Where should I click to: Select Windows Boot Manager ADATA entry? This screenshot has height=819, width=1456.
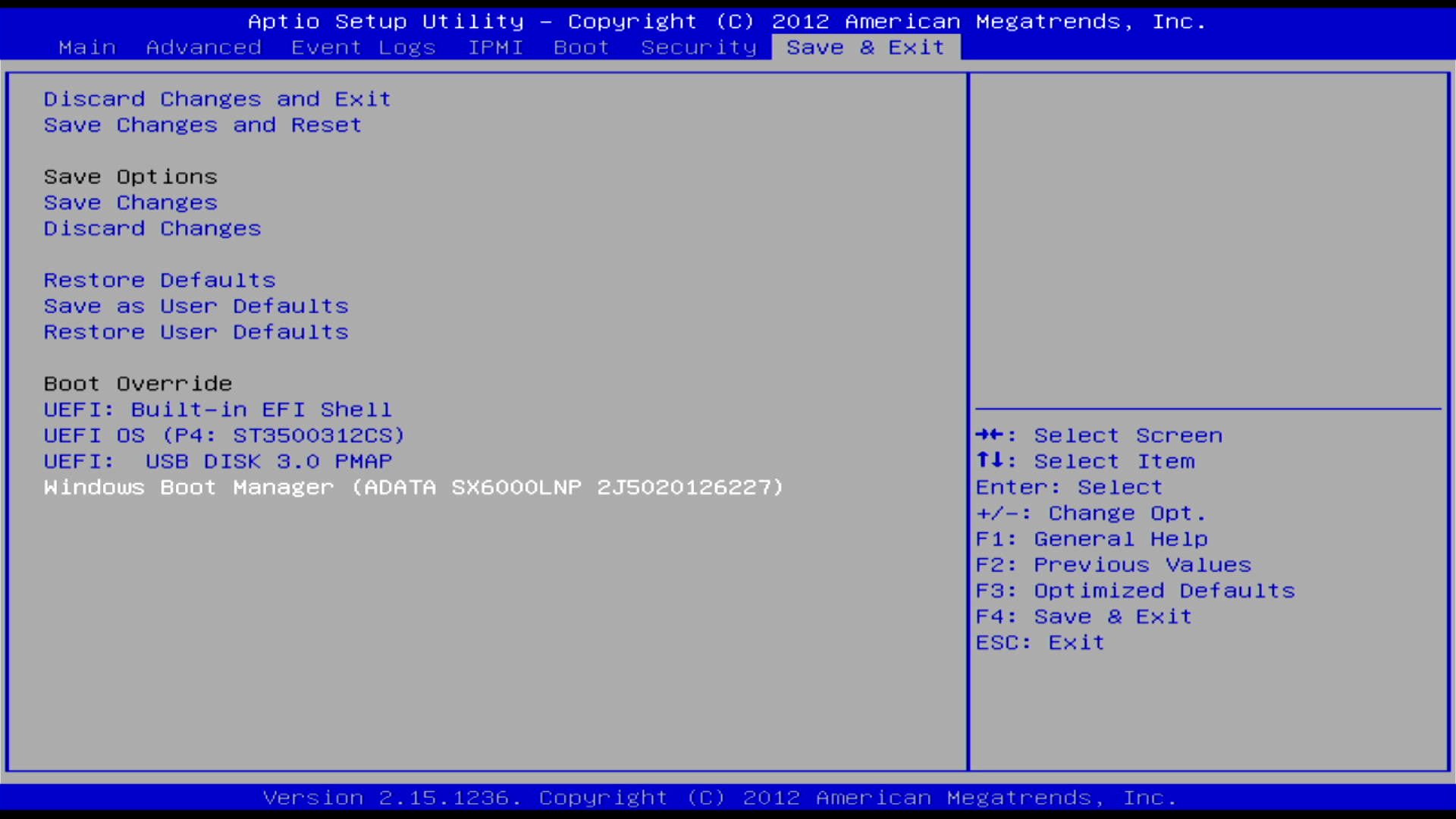click(x=413, y=488)
